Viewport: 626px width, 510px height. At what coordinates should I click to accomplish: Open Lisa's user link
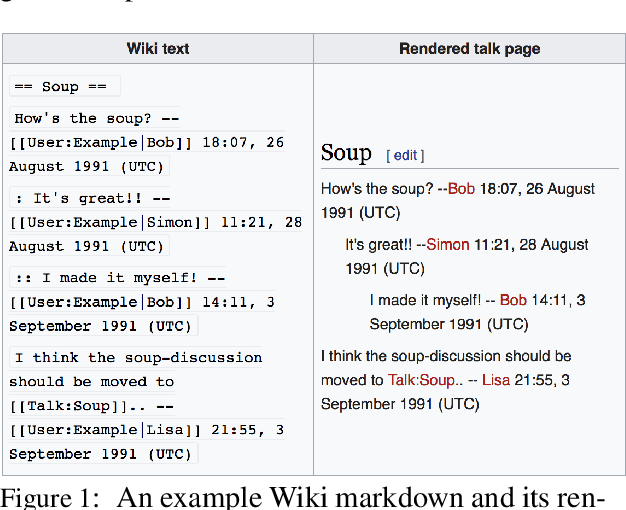[x=501, y=380]
